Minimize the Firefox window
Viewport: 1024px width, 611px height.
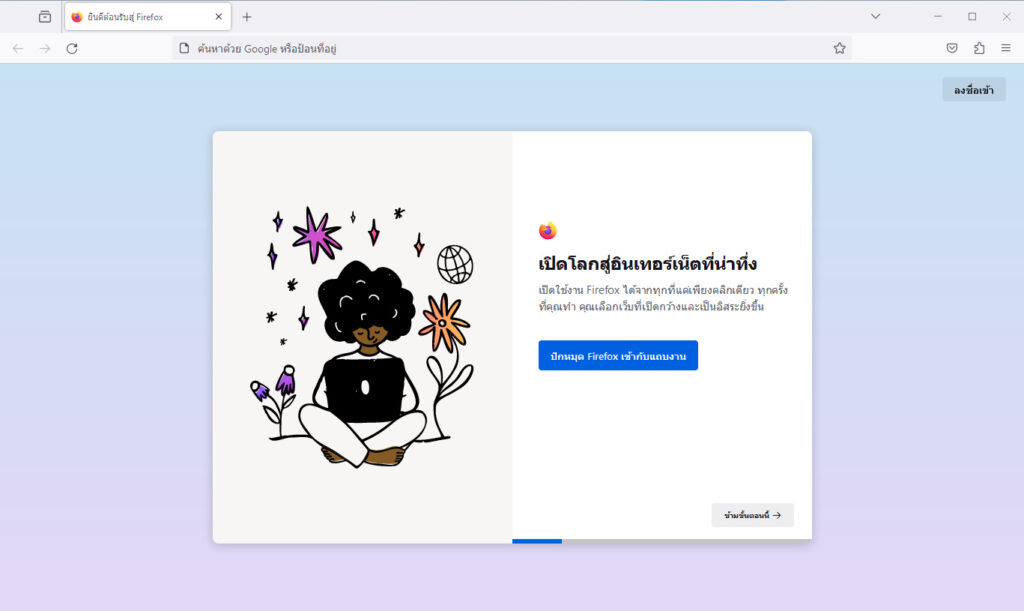pos(938,16)
